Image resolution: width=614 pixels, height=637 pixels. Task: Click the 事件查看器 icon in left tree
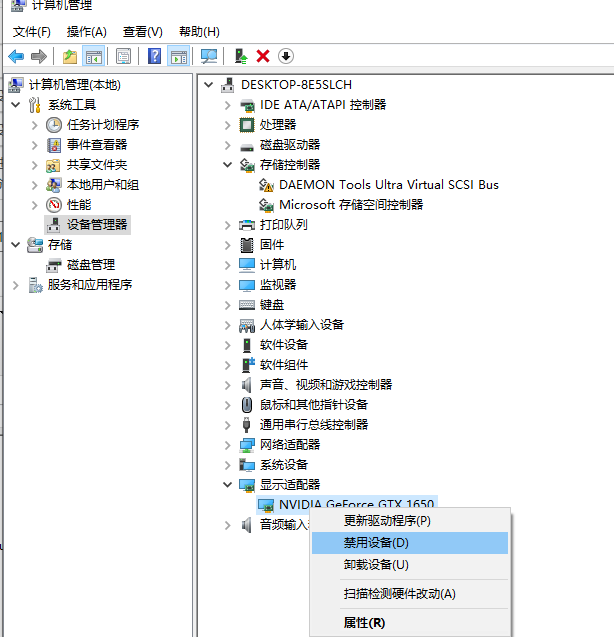coord(54,145)
